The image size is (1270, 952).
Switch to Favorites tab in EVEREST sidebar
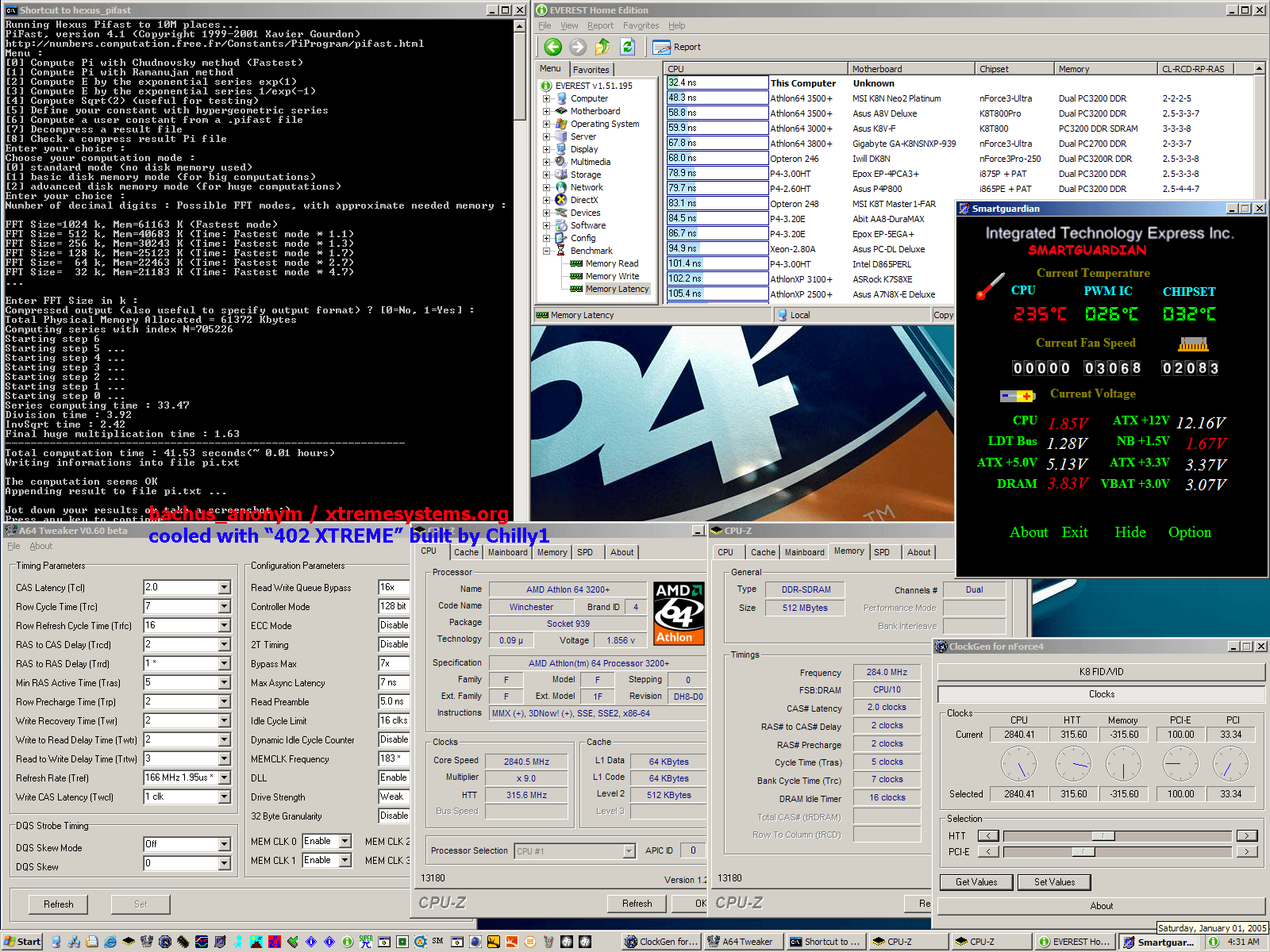[591, 70]
